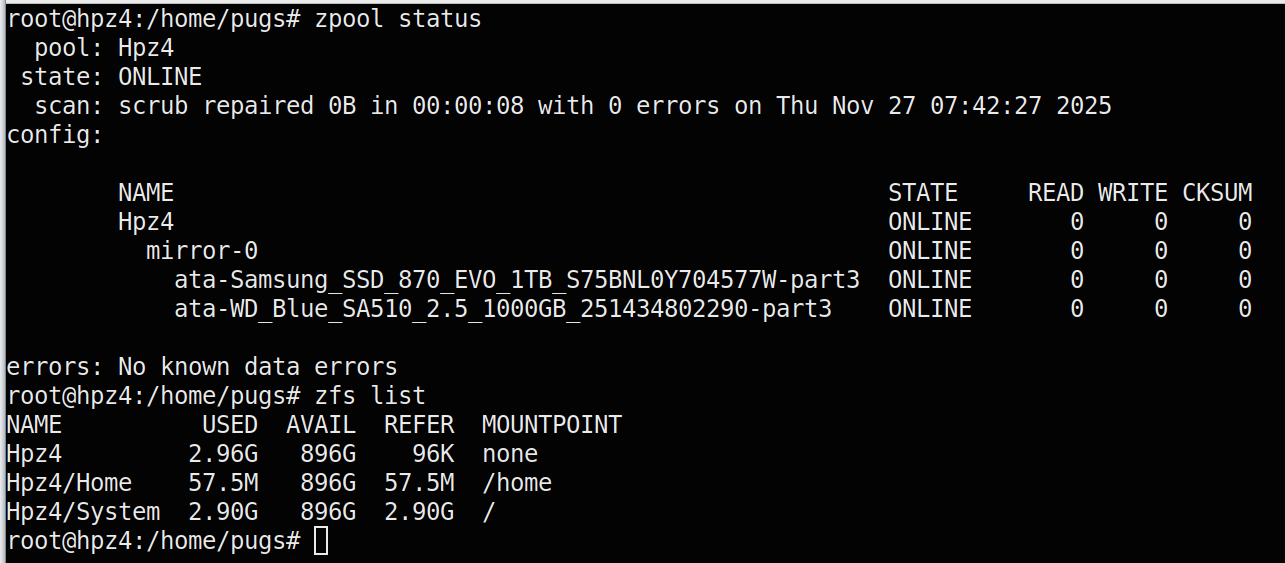Click the 'AVAIL' column header
The height and width of the screenshot is (563, 1285).
(x=321, y=425)
